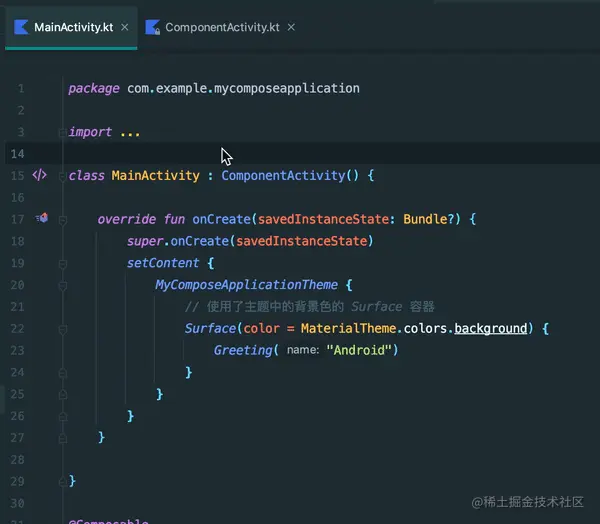Click line number 28 in the gutter
Image resolution: width=600 pixels, height=524 pixels.
(18, 460)
